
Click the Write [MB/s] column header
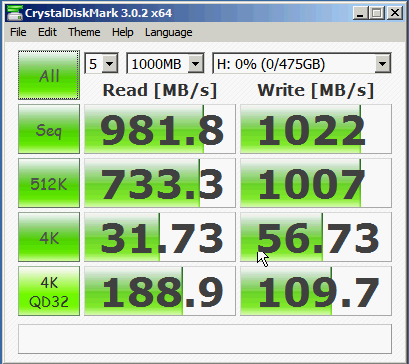tap(316, 90)
